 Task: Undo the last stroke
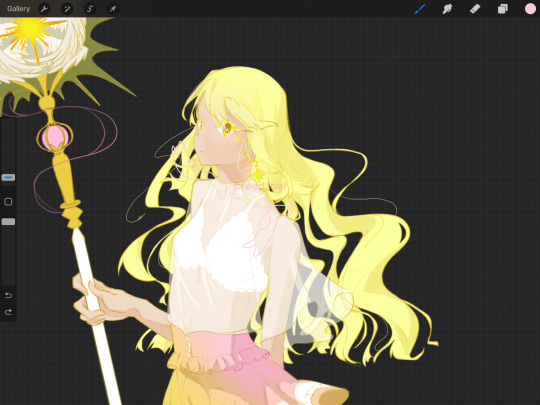[x=8, y=295]
